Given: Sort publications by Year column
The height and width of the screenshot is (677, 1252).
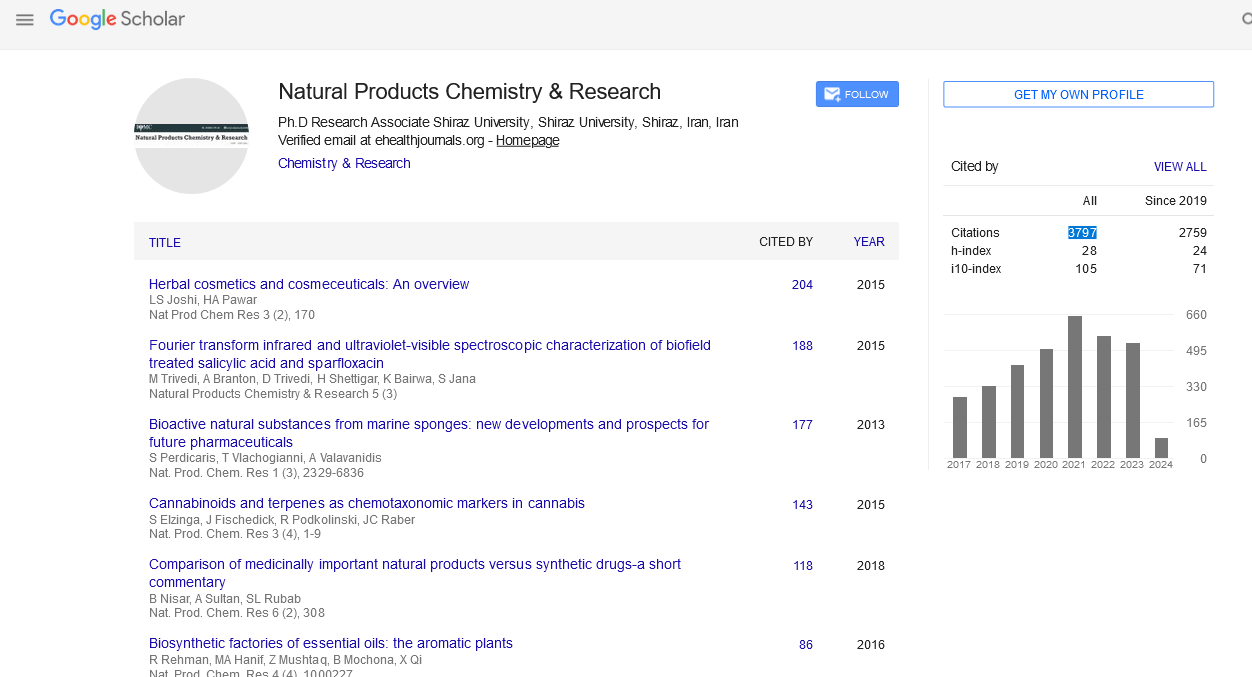Looking at the screenshot, I should click(x=868, y=242).
